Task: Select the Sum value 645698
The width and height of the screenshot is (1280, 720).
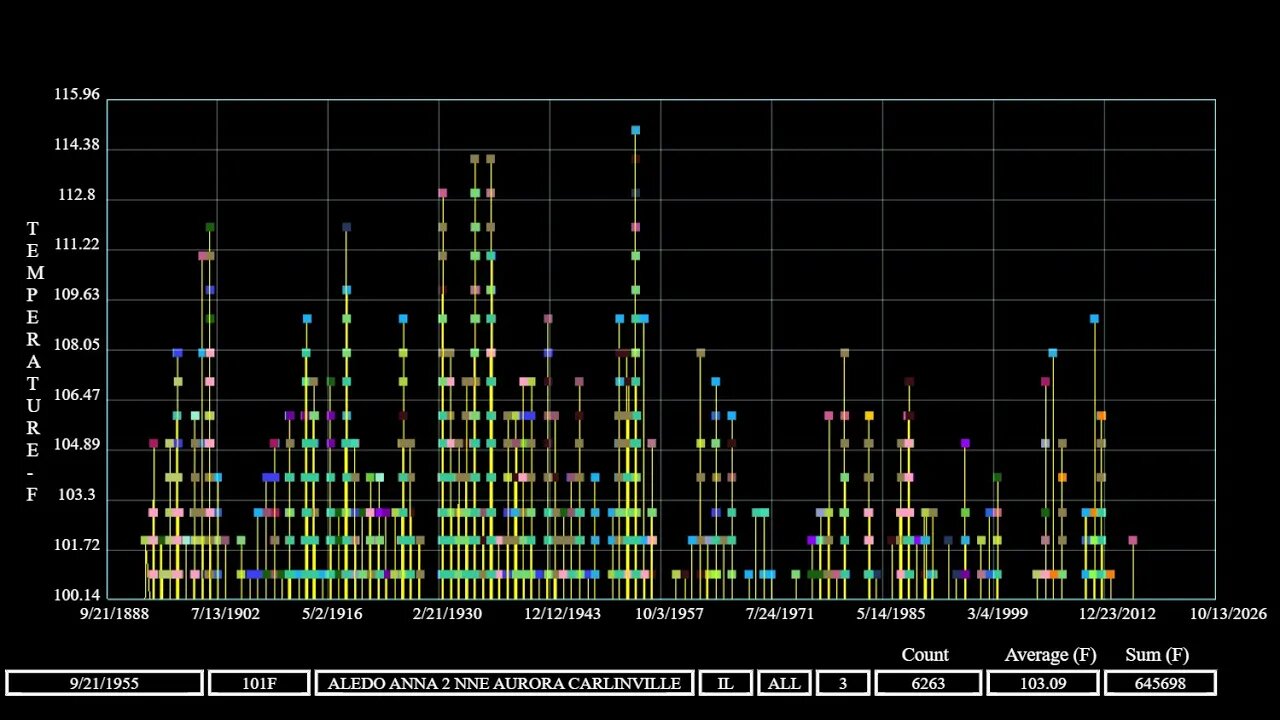Action: tap(1160, 683)
